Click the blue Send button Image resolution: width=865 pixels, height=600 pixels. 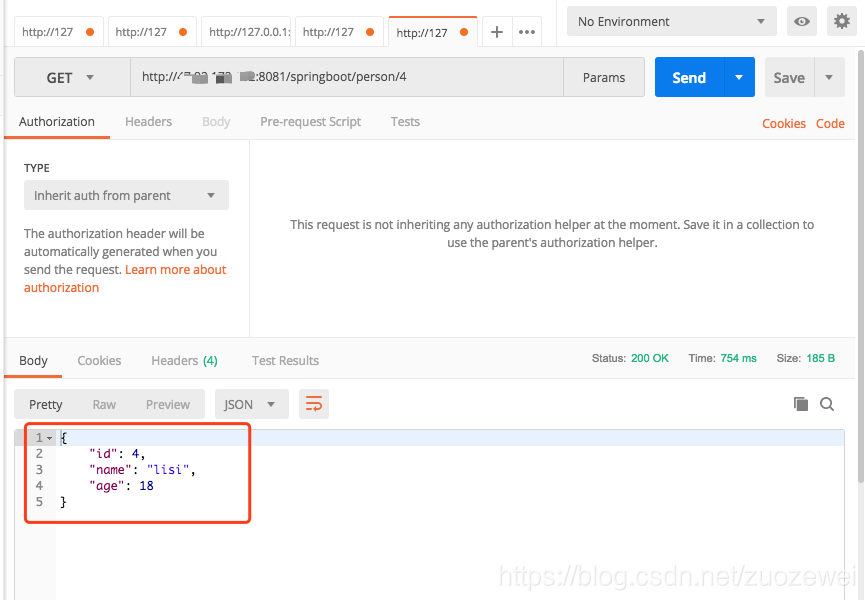pos(689,77)
